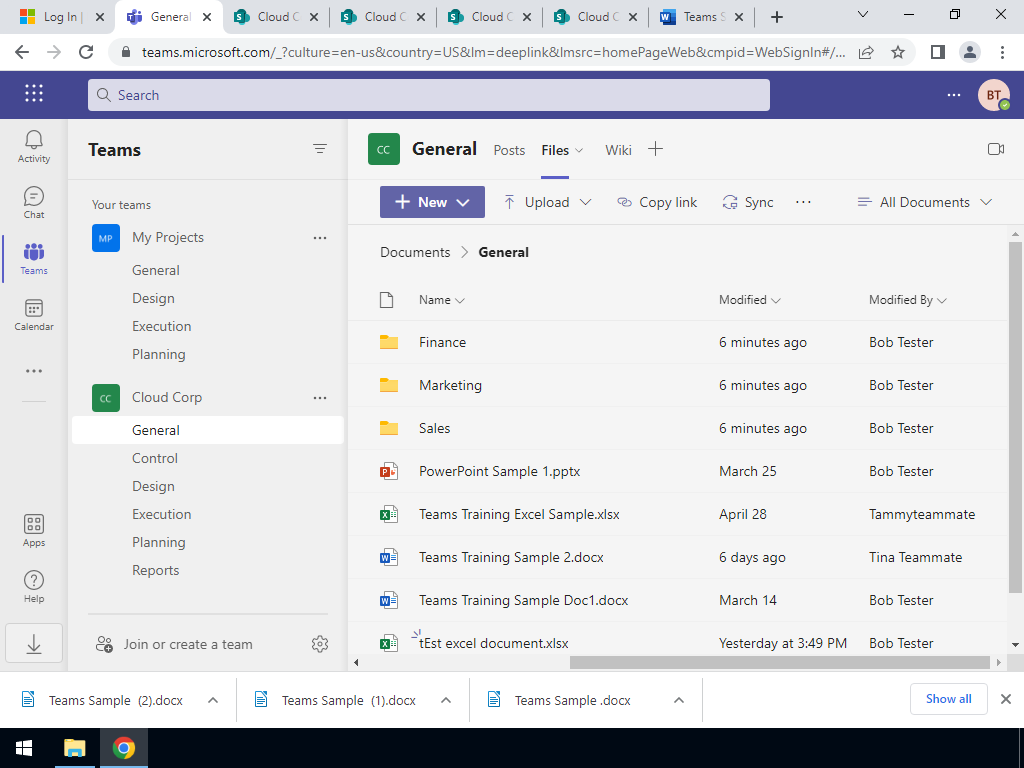Image resolution: width=1024 pixels, height=768 pixels.
Task: Open the Help icon
Action: [x=34, y=586]
